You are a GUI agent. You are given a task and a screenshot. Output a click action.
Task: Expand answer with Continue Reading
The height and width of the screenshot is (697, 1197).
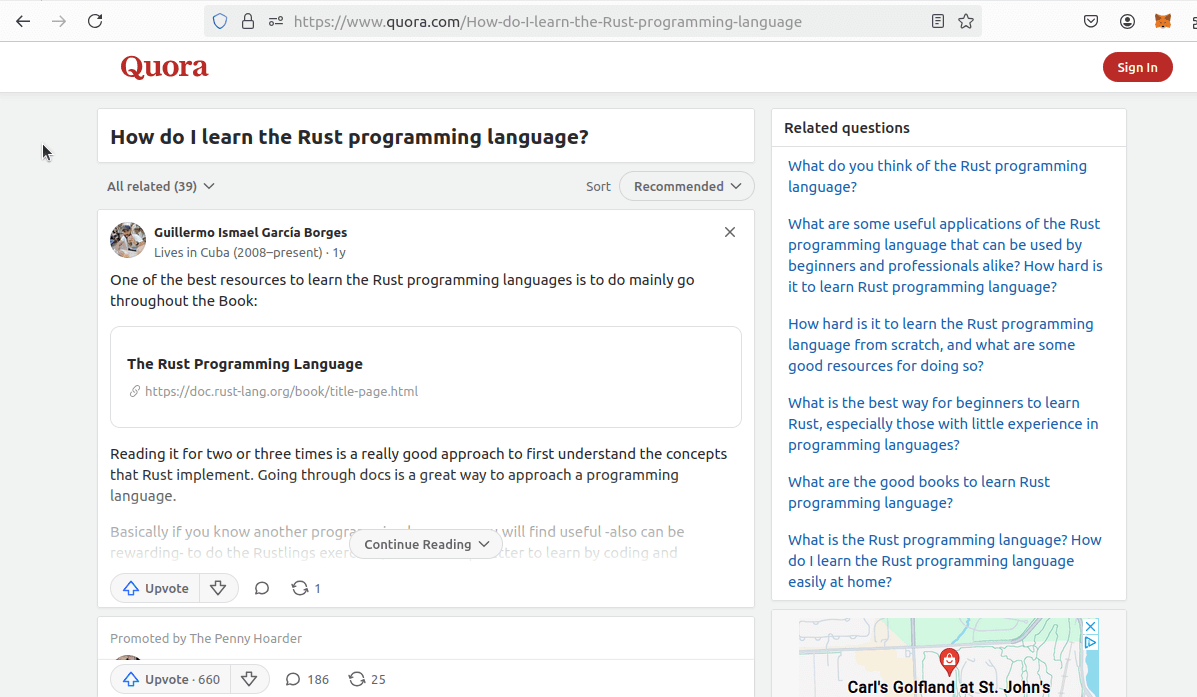click(x=426, y=544)
